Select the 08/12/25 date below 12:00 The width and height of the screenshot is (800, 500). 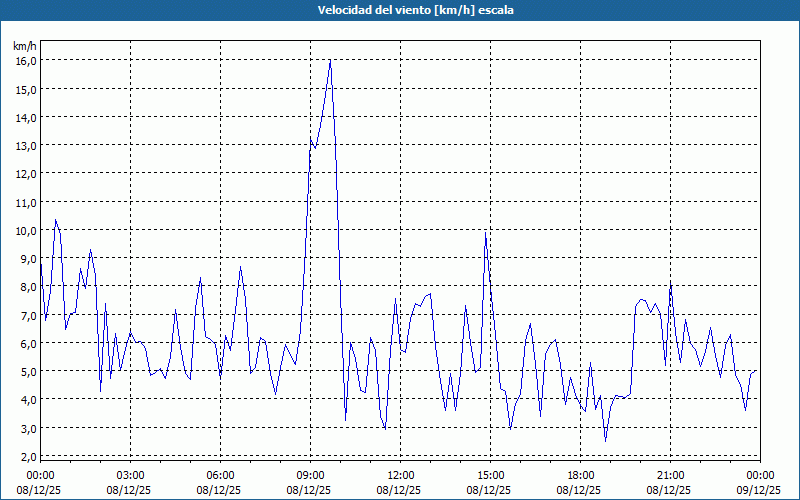pyautogui.click(x=400, y=490)
